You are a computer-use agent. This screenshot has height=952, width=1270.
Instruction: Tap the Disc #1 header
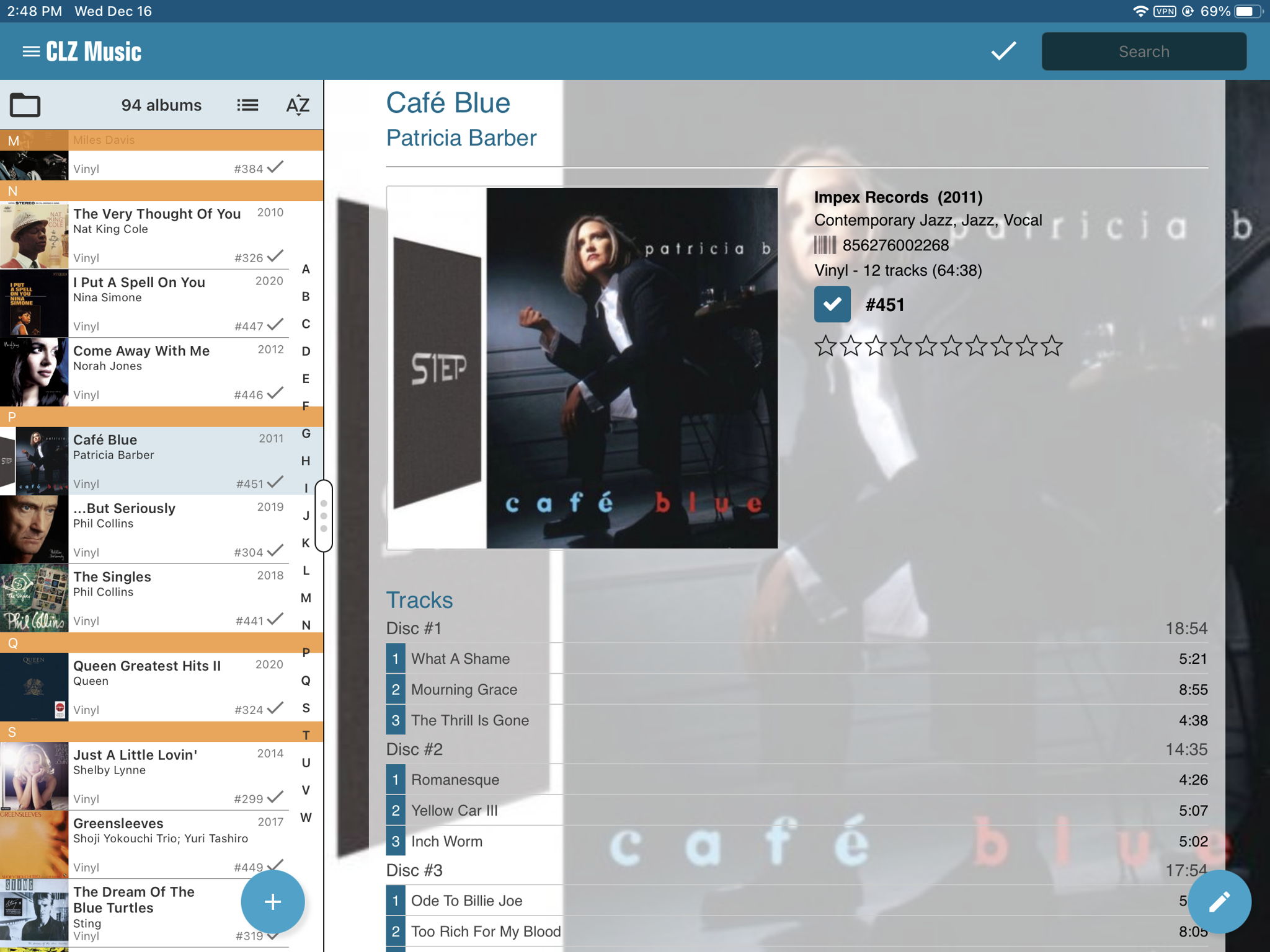click(414, 628)
